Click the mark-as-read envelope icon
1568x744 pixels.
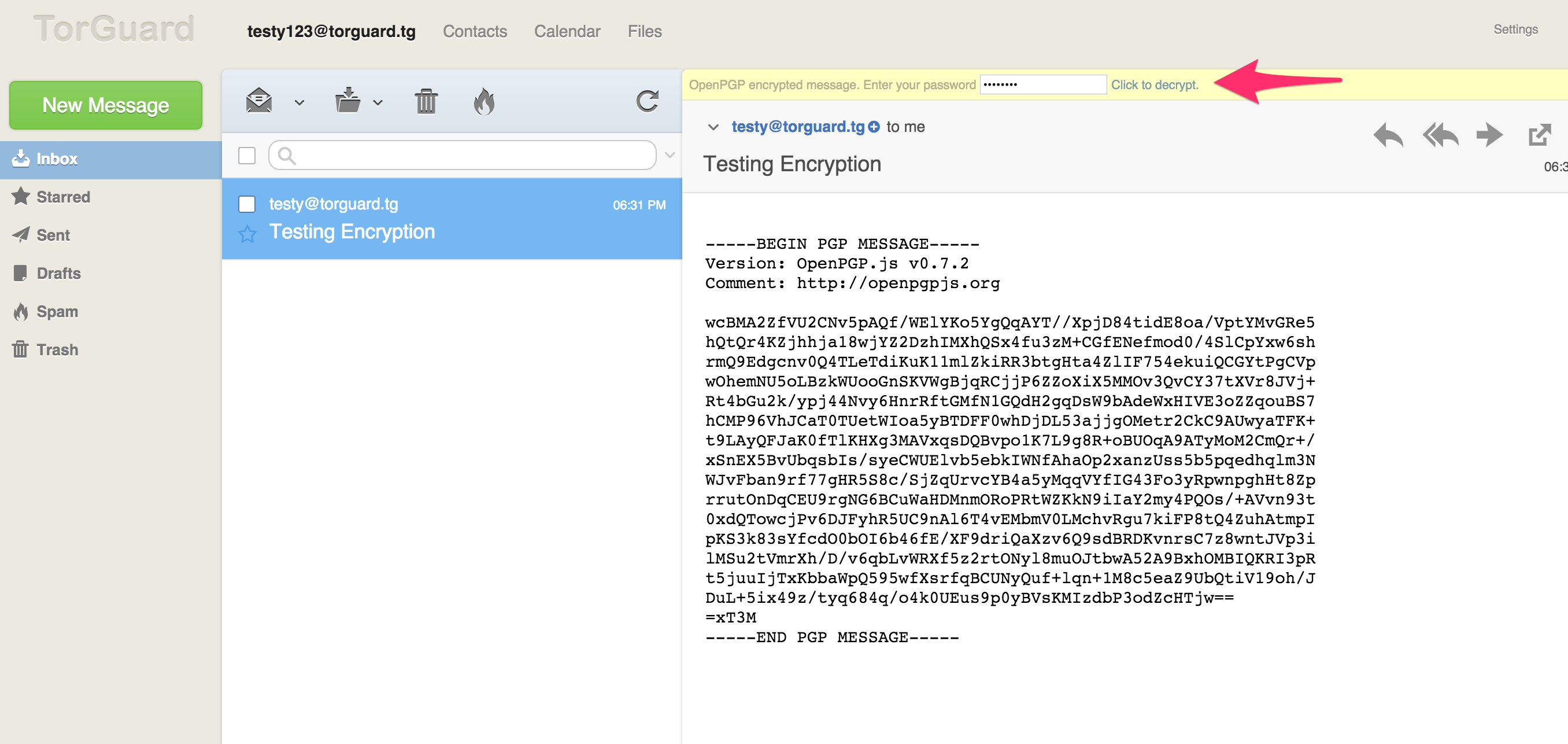coord(258,101)
